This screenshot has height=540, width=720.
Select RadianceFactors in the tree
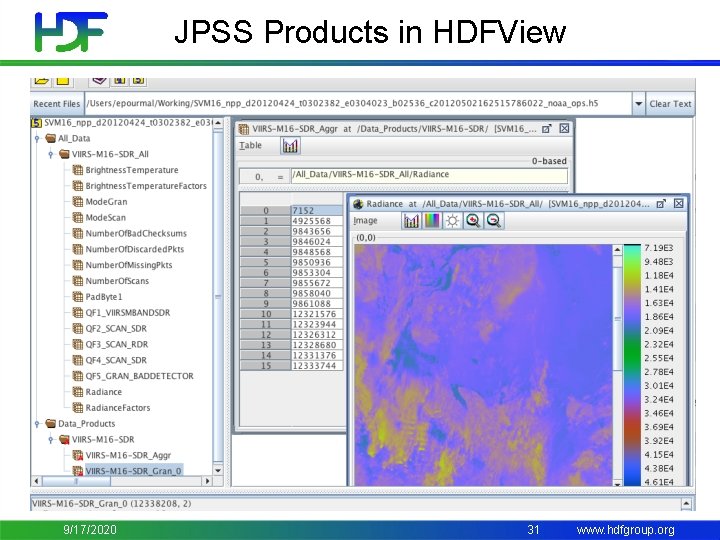tap(118, 408)
